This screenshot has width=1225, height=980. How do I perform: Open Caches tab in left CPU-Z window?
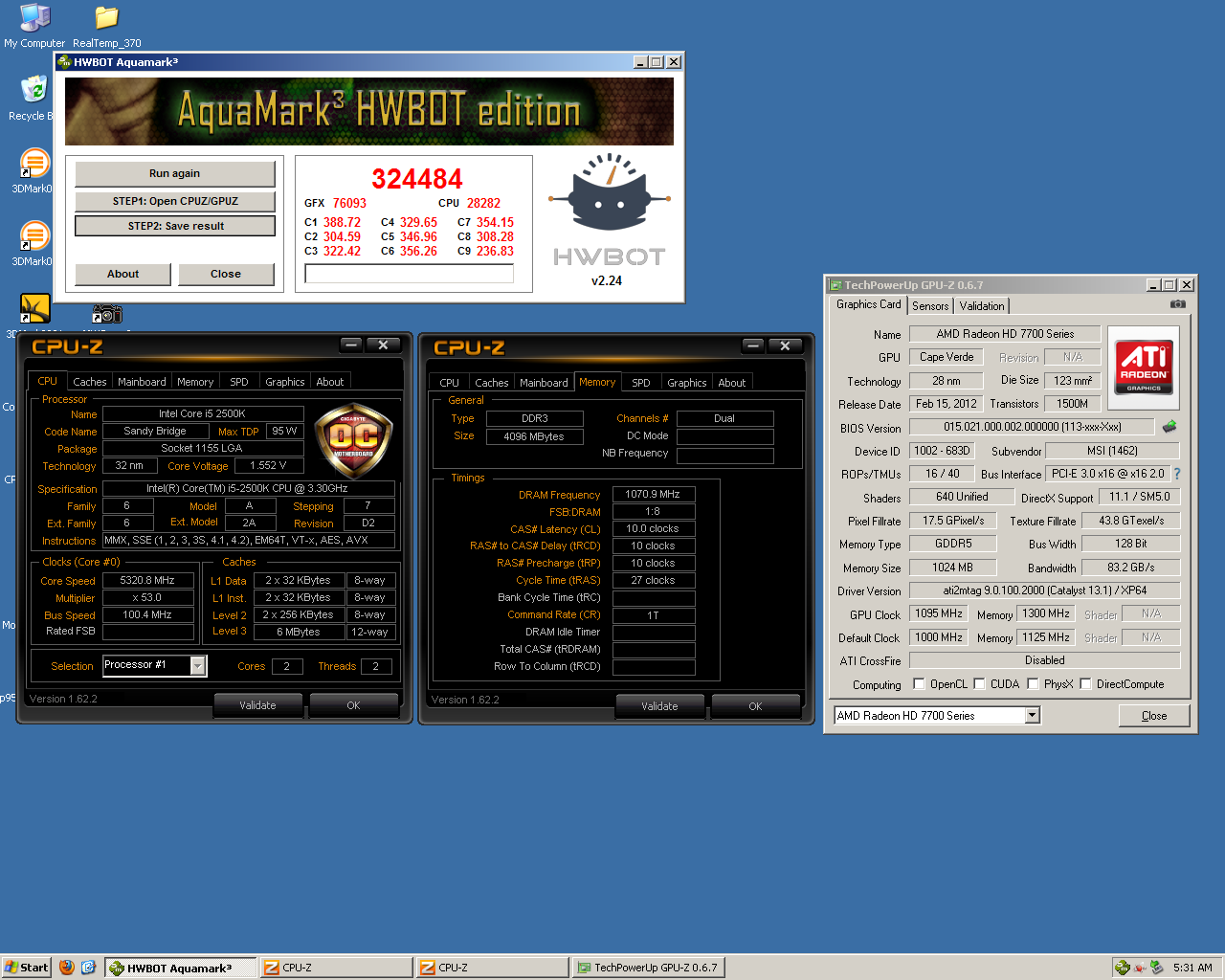pos(90,381)
